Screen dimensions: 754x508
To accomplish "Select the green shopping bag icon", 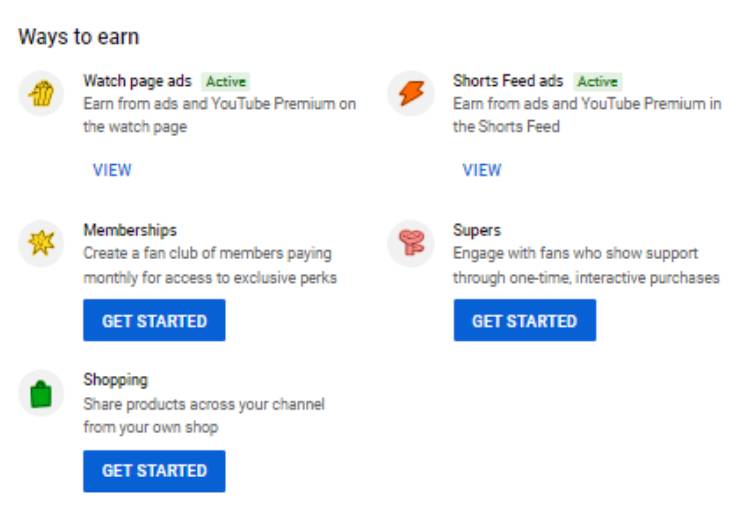I will (x=41, y=393).
